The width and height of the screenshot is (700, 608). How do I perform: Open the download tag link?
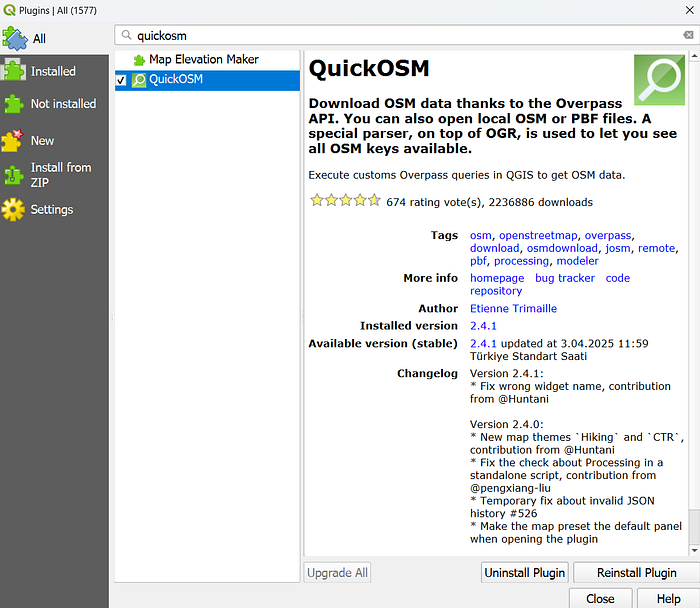tap(495, 248)
